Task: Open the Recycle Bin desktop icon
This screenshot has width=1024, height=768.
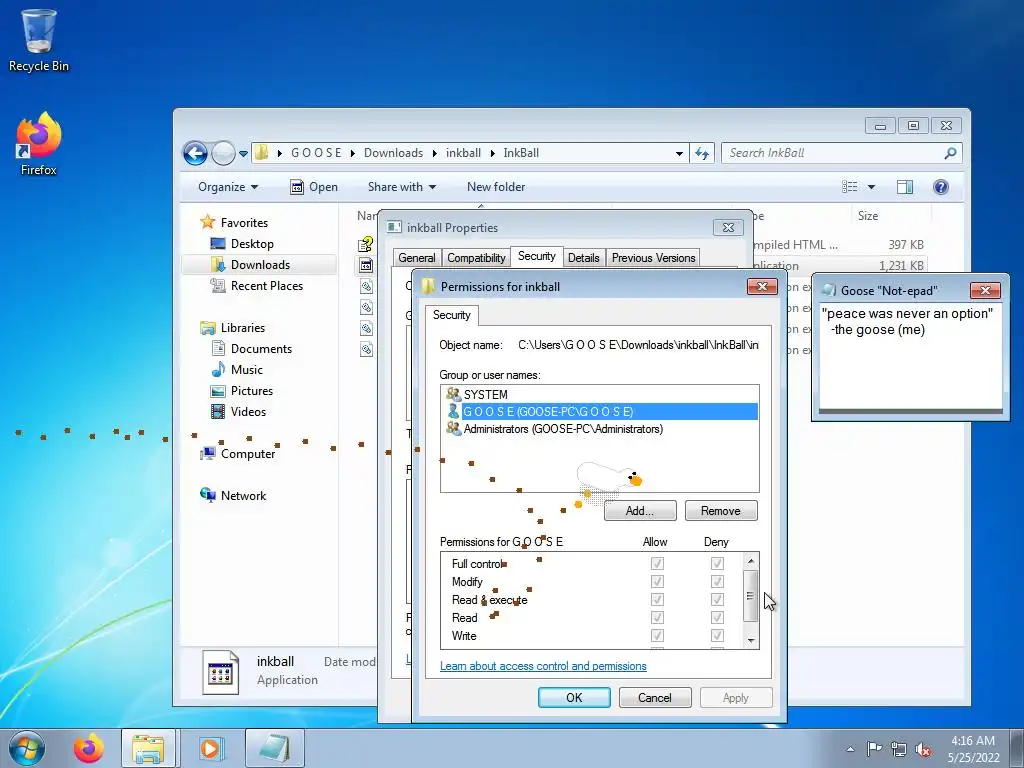Action: [38, 39]
